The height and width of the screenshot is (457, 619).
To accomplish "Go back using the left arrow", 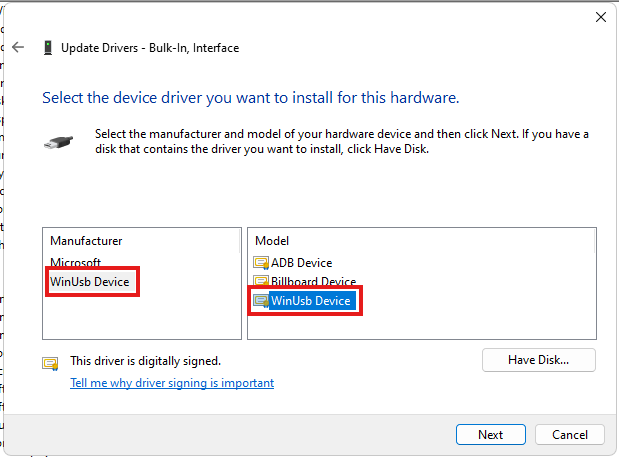I will (18, 48).
